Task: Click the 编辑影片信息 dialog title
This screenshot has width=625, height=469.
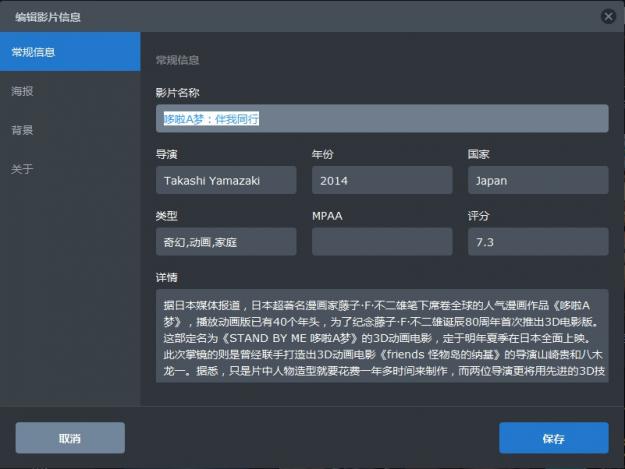Action: 48,17
